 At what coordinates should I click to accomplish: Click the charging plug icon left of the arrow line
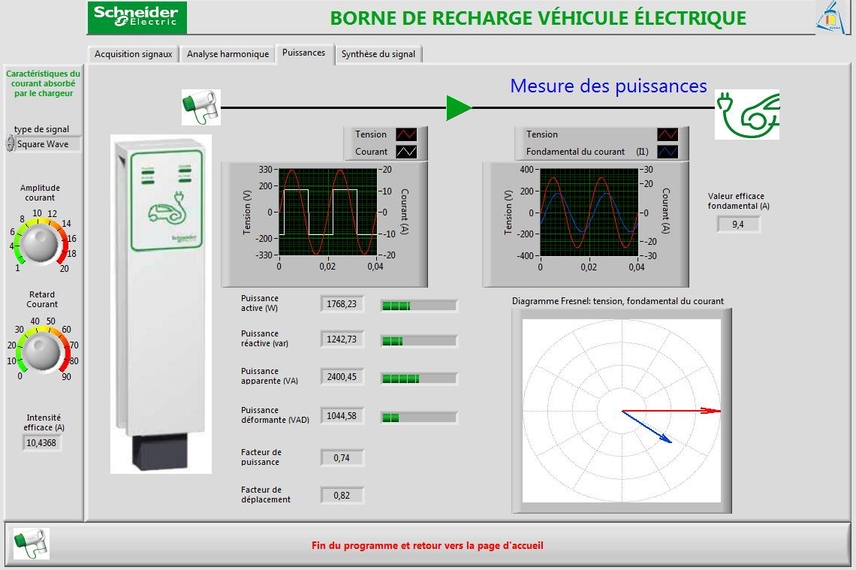(200, 105)
